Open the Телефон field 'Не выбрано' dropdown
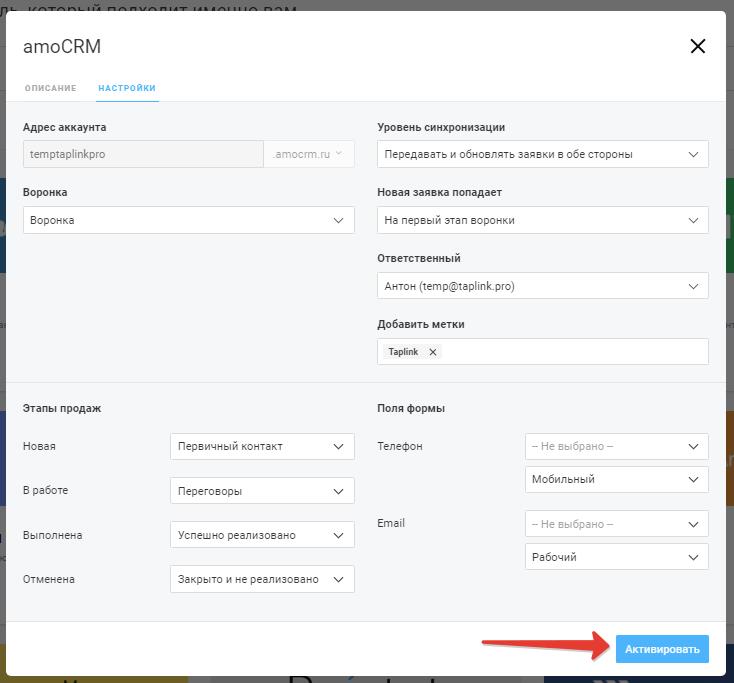734x683 pixels. click(617, 446)
